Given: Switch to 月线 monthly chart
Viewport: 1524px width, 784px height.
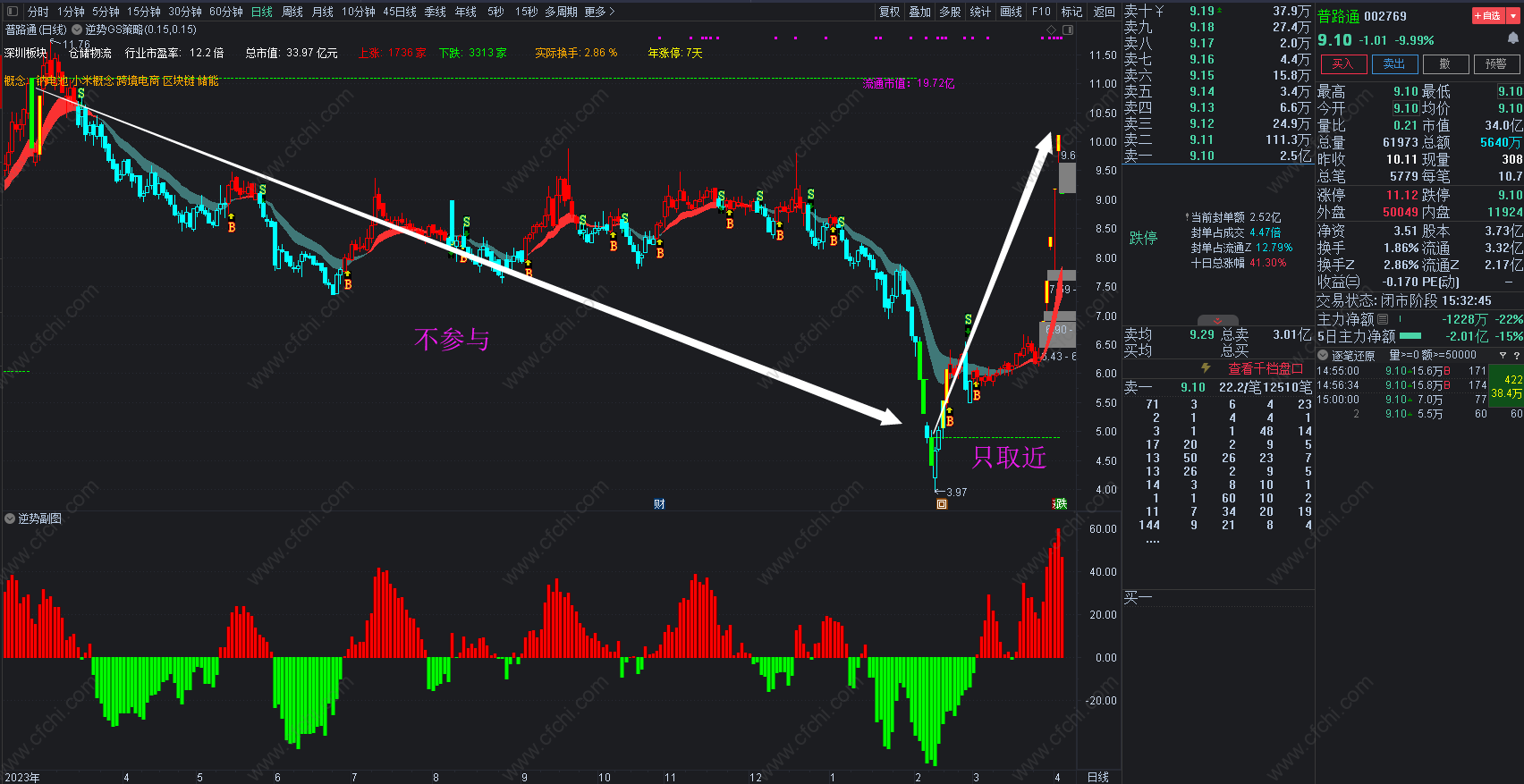Looking at the screenshot, I should pyautogui.click(x=323, y=12).
